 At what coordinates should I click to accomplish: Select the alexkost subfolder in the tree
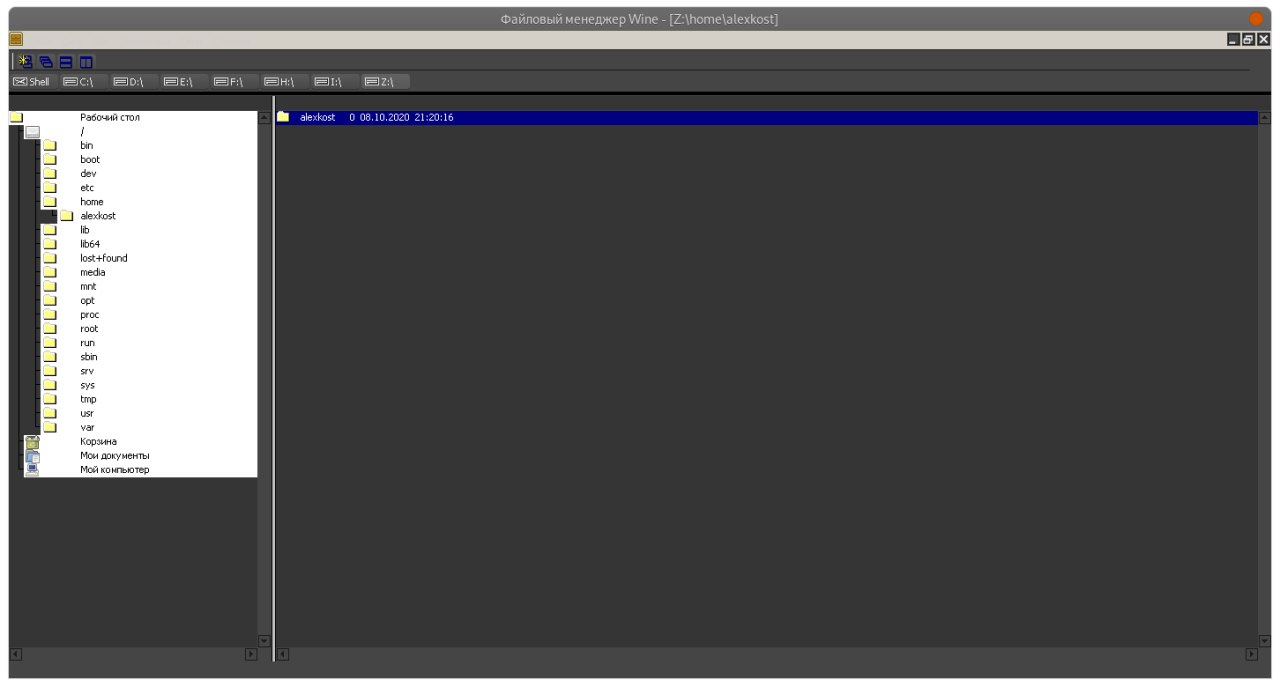98,216
